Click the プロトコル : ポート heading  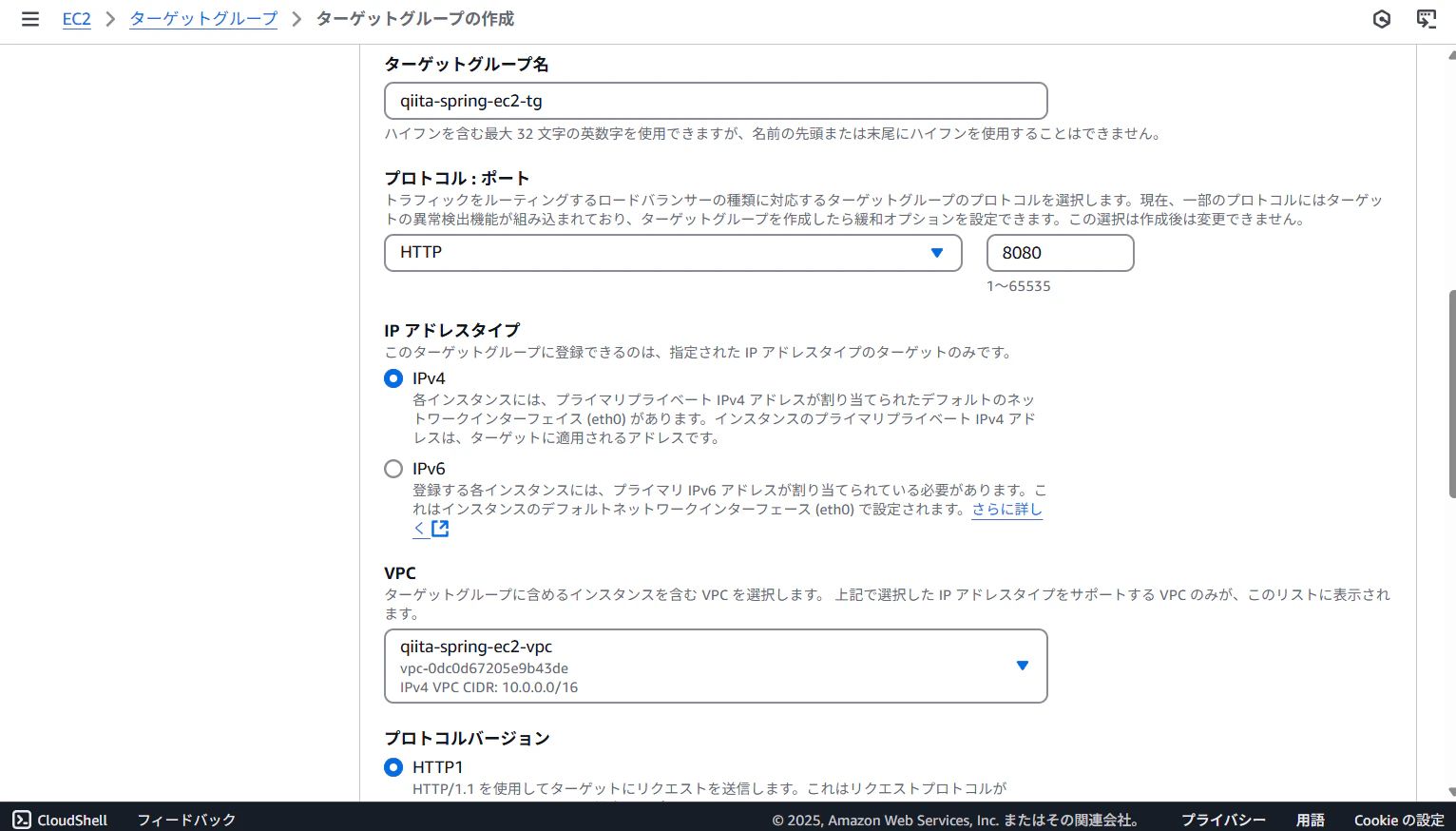pos(456,178)
